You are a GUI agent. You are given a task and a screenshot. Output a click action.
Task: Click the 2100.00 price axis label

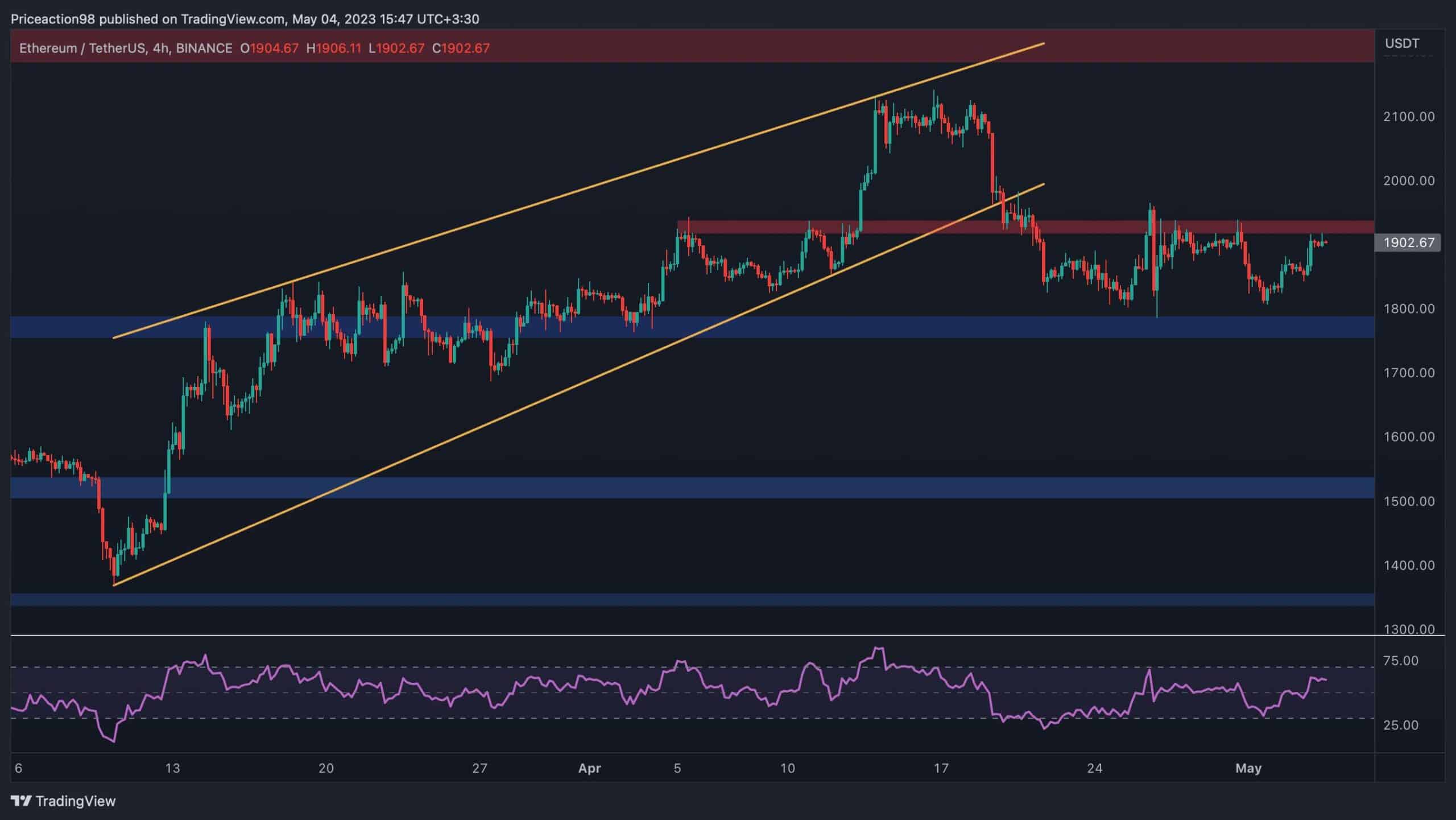tap(1409, 117)
